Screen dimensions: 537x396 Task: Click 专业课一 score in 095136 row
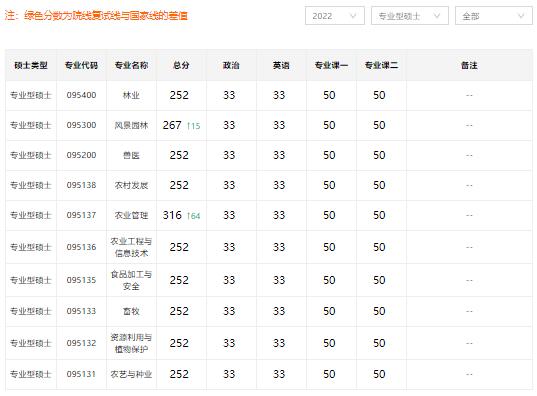(329, 247)
